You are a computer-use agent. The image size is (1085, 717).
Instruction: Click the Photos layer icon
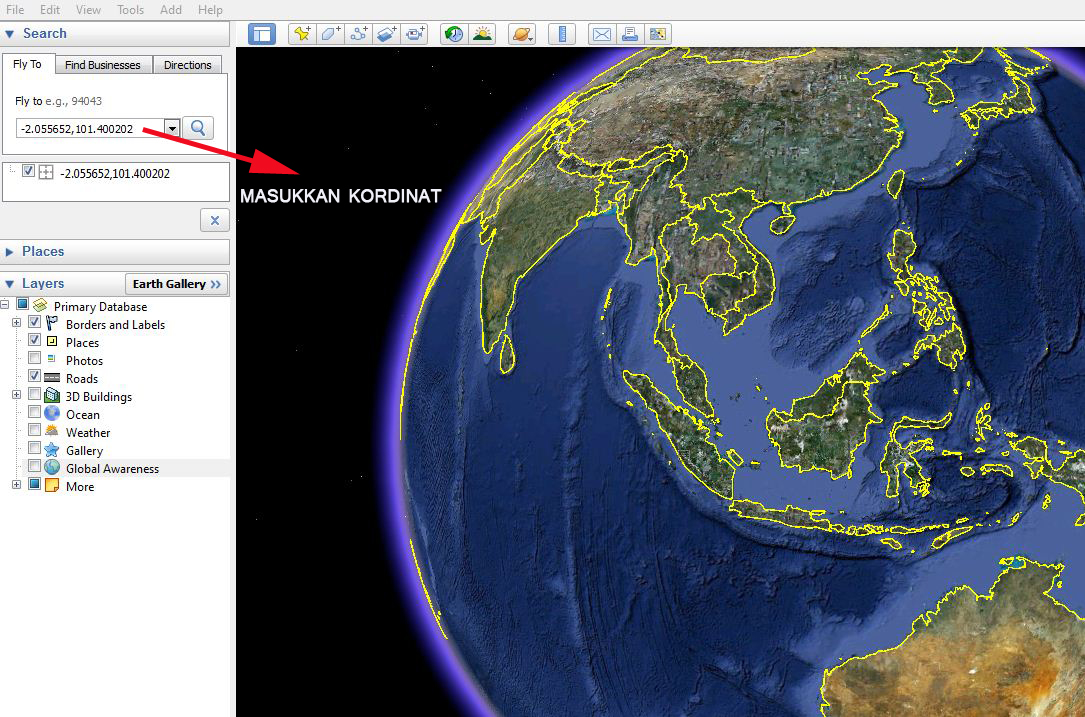tap(52, 358)
